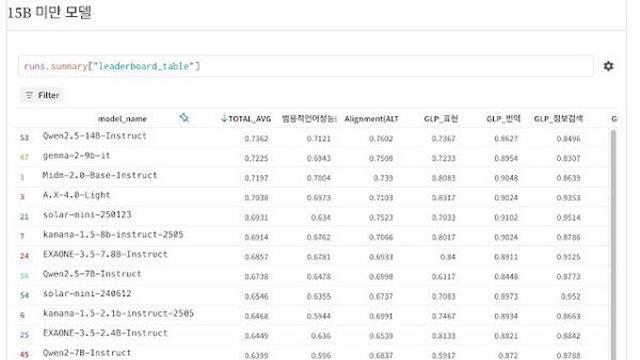Open the table settings gear icon
Image resolution: width=640 pixels, height=360 pixels.
point(608,66)
